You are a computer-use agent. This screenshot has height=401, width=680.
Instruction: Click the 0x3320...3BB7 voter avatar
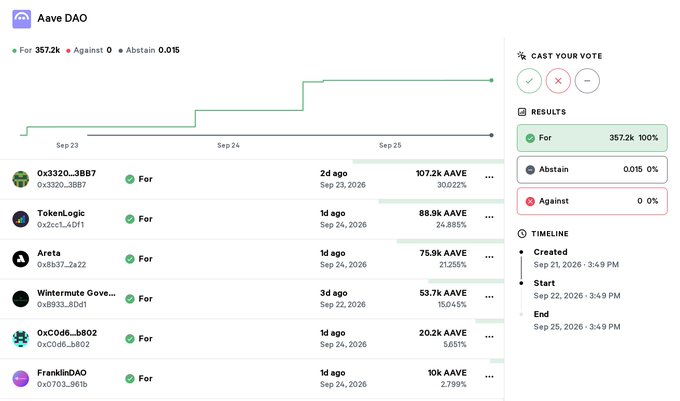(x=20, y=179)
